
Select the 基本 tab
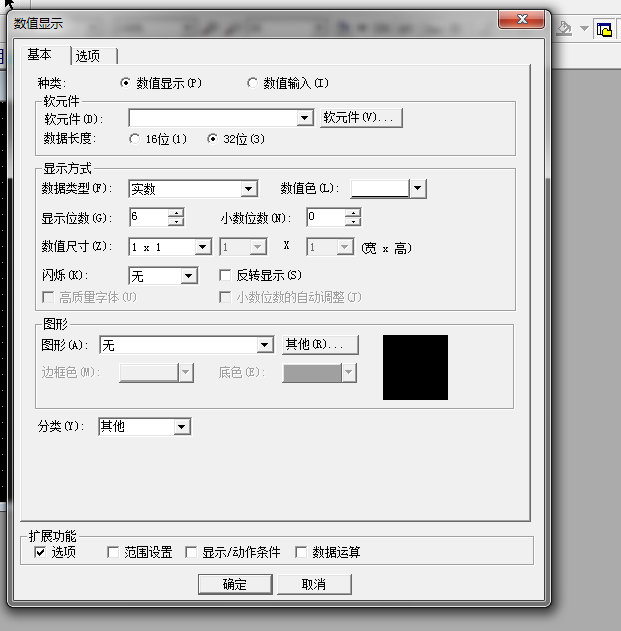(40, 55)
